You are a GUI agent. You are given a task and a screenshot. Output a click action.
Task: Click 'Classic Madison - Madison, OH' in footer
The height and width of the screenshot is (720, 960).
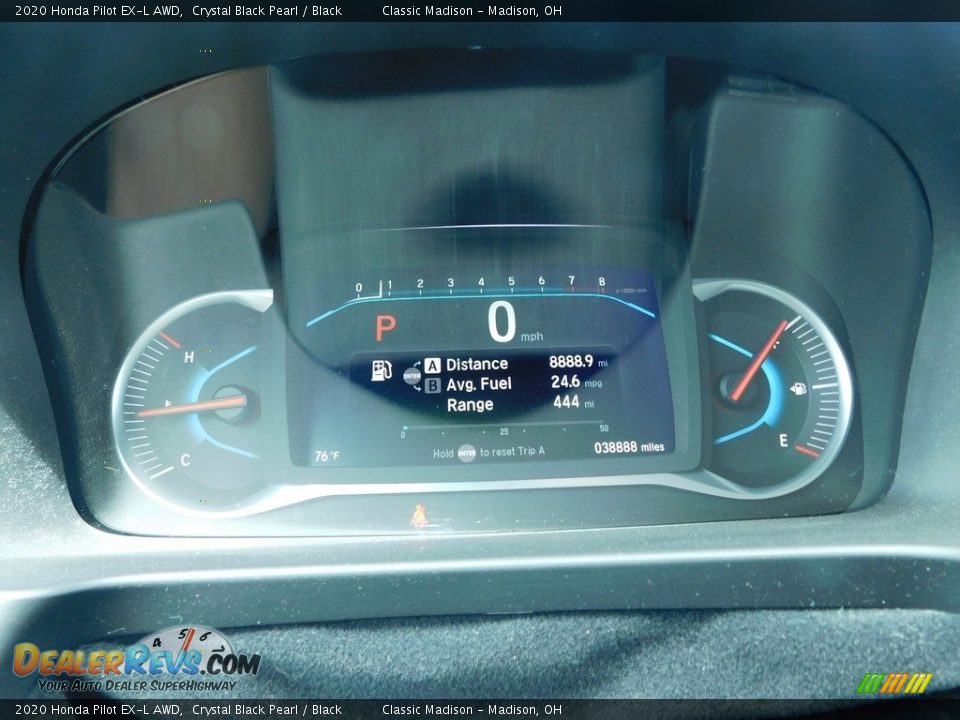click(x=471, y=710)
